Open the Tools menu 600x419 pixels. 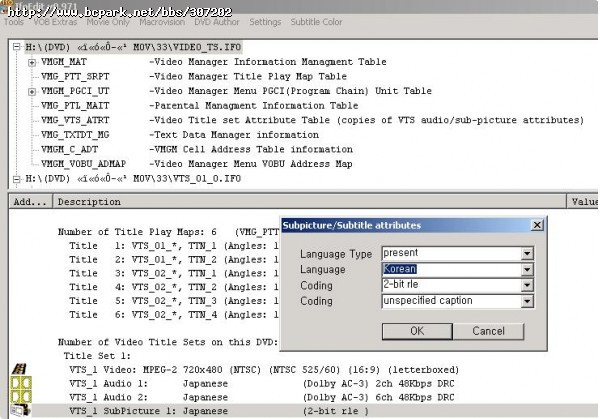[14, 22]
